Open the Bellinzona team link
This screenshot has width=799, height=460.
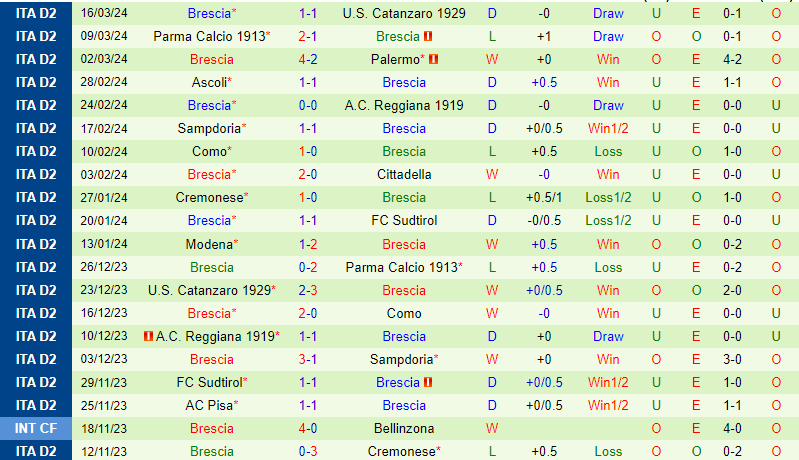coord(404,428)
